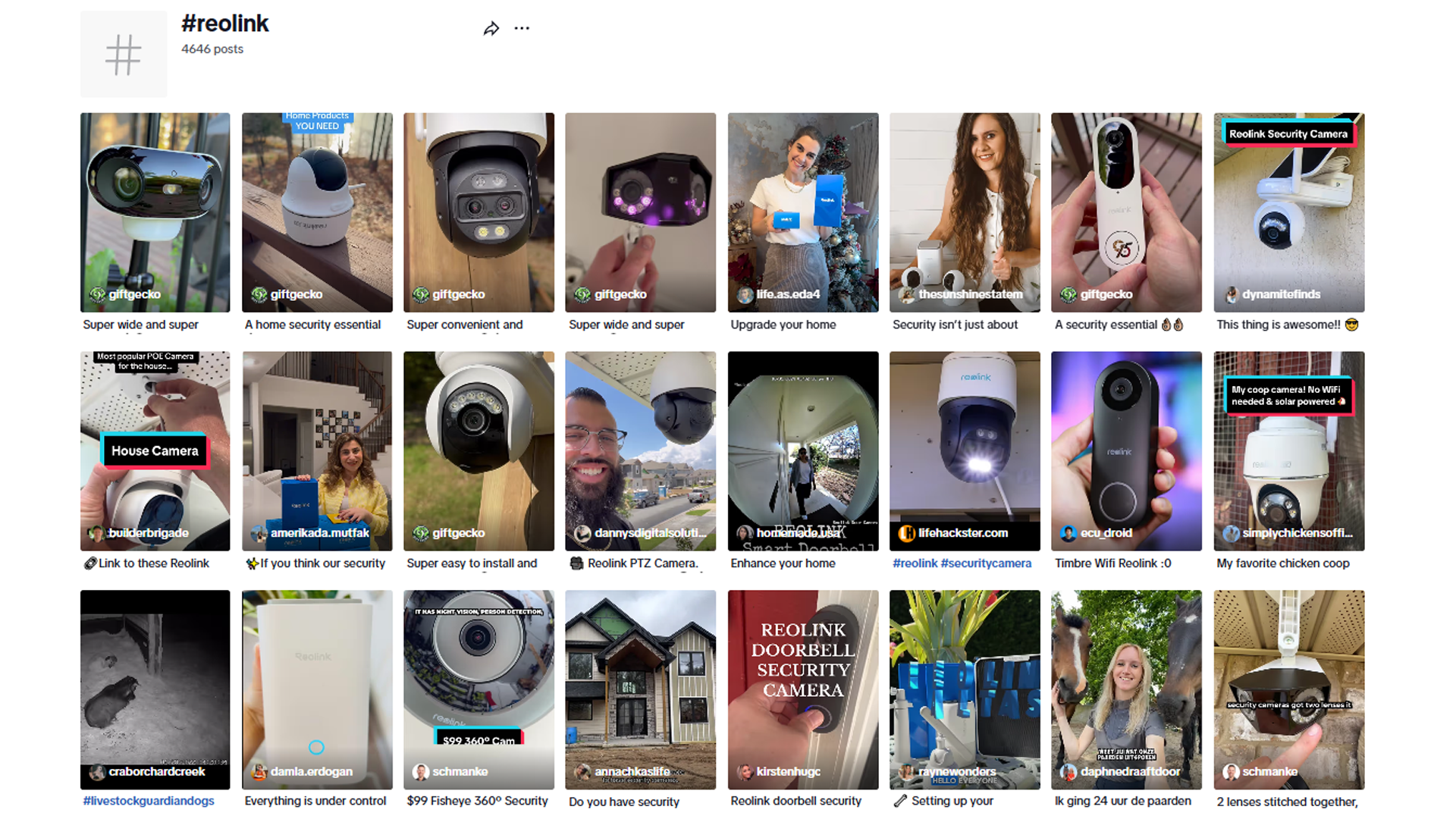Open the House Camera video thumbnail

tap(155, 451)
